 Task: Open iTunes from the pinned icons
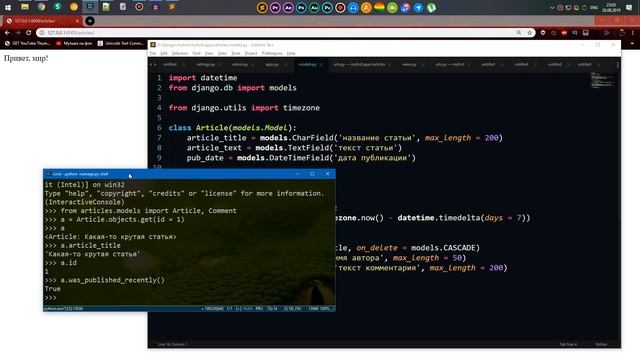point(405,7)
